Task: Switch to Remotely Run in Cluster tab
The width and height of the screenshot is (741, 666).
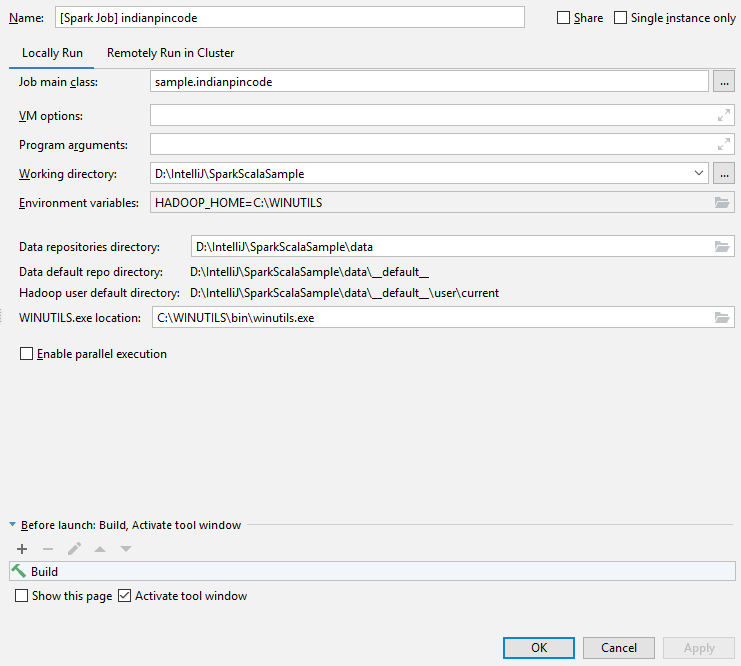Action: tap(170, 53)
